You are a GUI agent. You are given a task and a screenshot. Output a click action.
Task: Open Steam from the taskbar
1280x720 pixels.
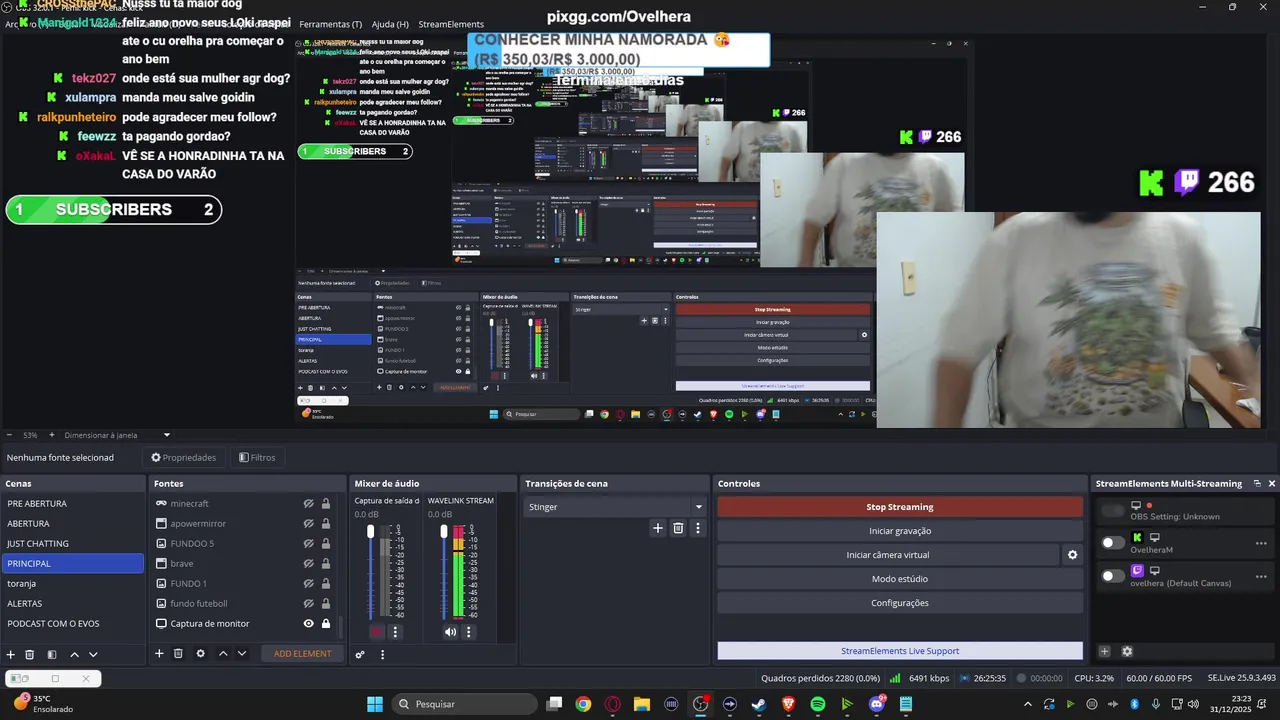pyautogui.click(x=759, y=704)
